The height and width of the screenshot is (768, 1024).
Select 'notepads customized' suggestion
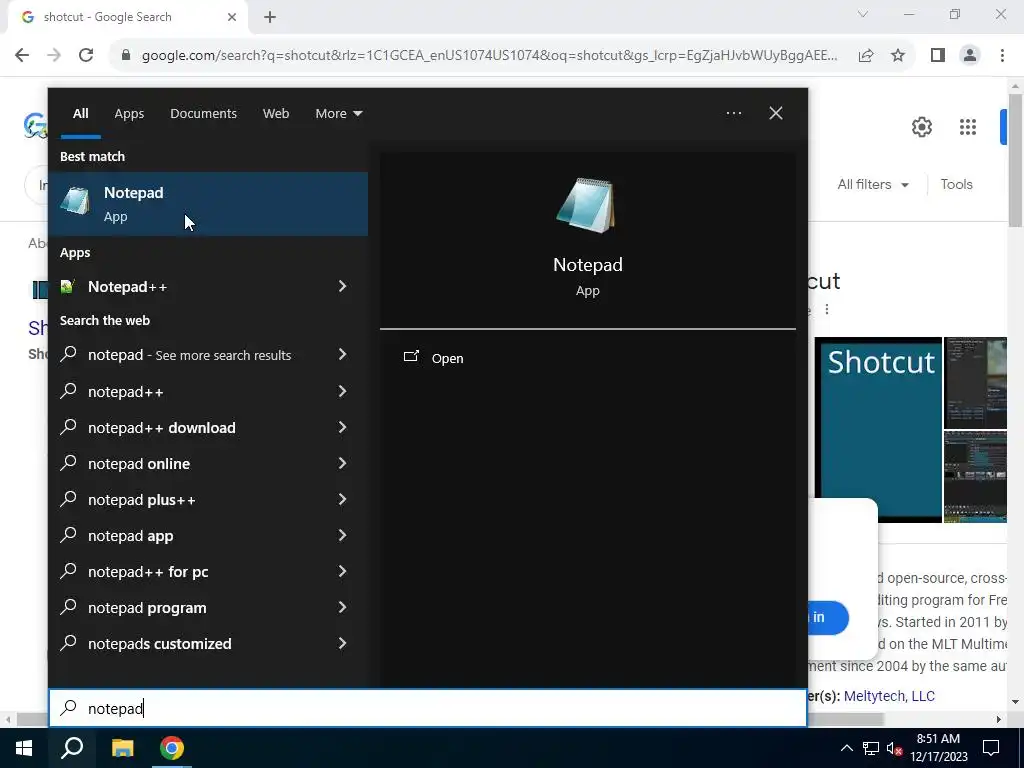tap(189, 643)
